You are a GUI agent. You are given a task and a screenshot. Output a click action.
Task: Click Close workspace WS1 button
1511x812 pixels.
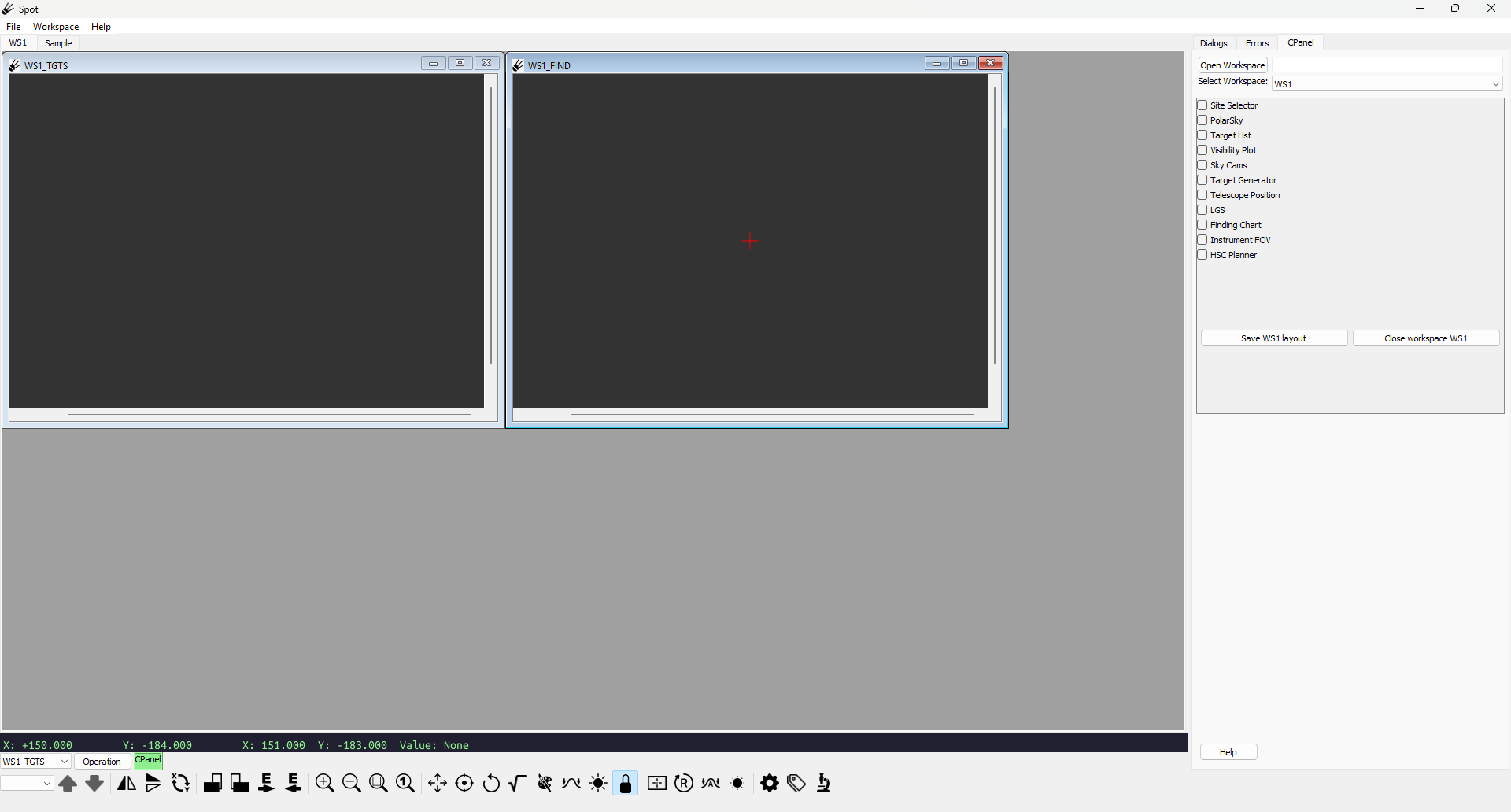(1426, 338)
